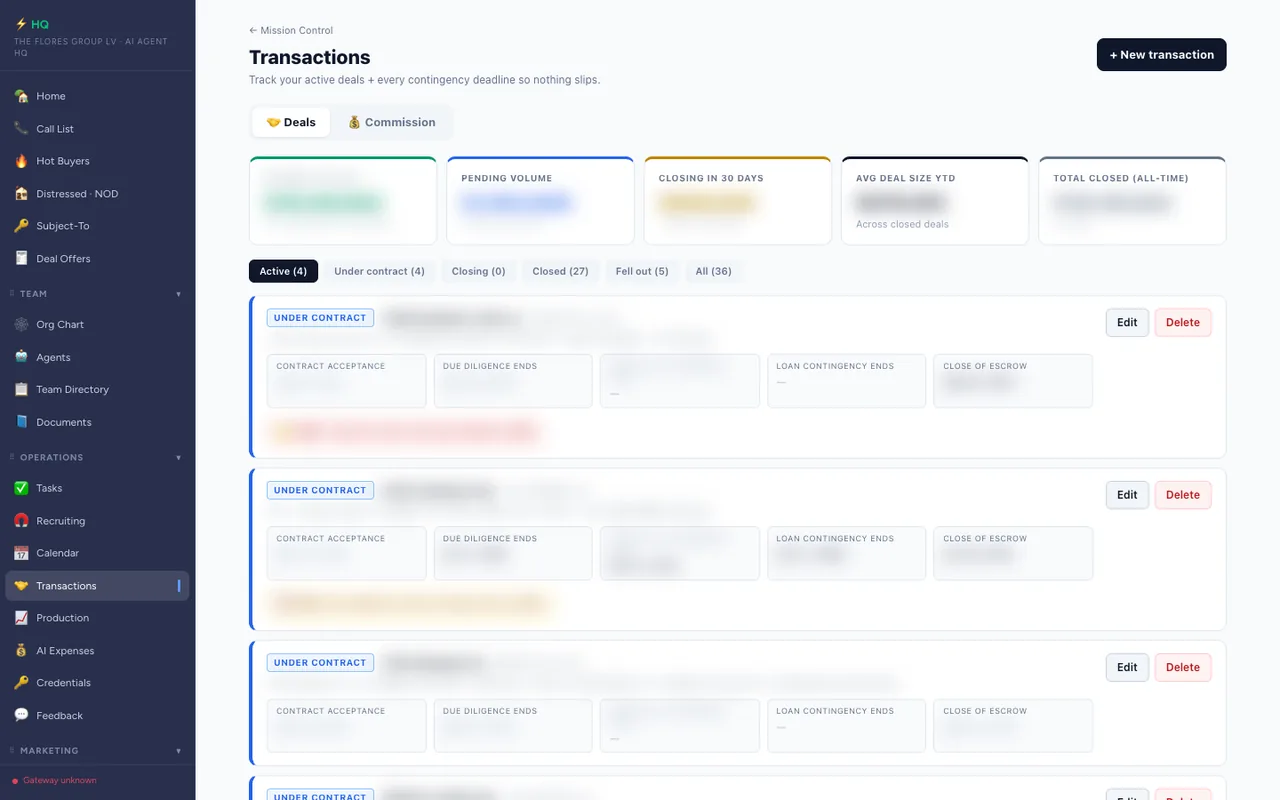Select the Fell out (5) filter
This screenshot has width=1280, height=800.
pyautogui.click(x=642, y=271)
